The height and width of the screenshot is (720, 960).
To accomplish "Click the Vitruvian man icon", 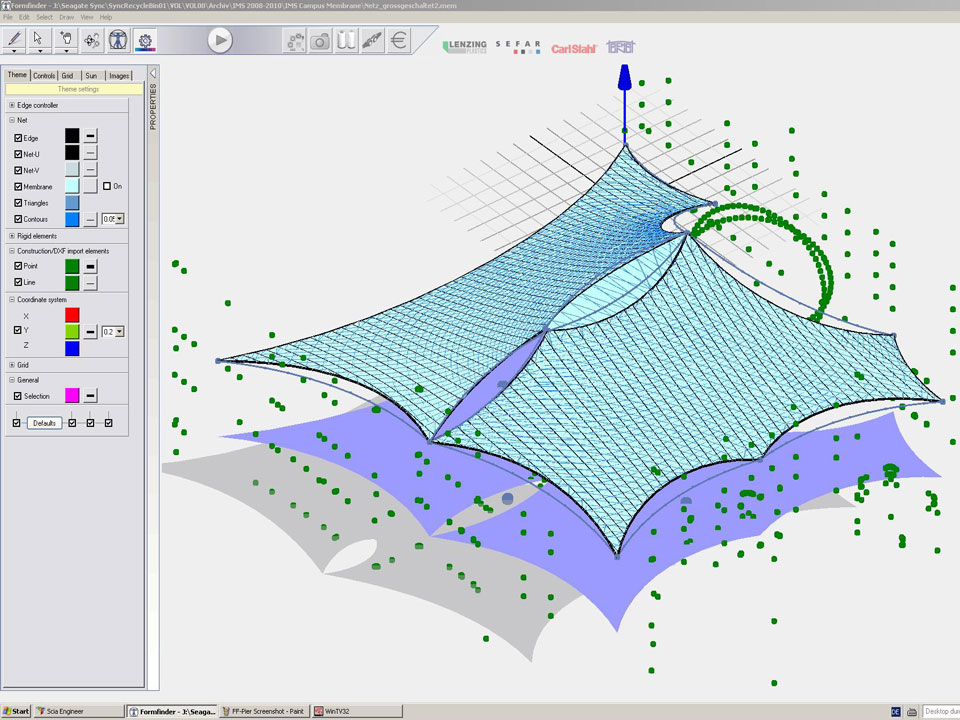I will pyautogui.click(x=119, y=40).
